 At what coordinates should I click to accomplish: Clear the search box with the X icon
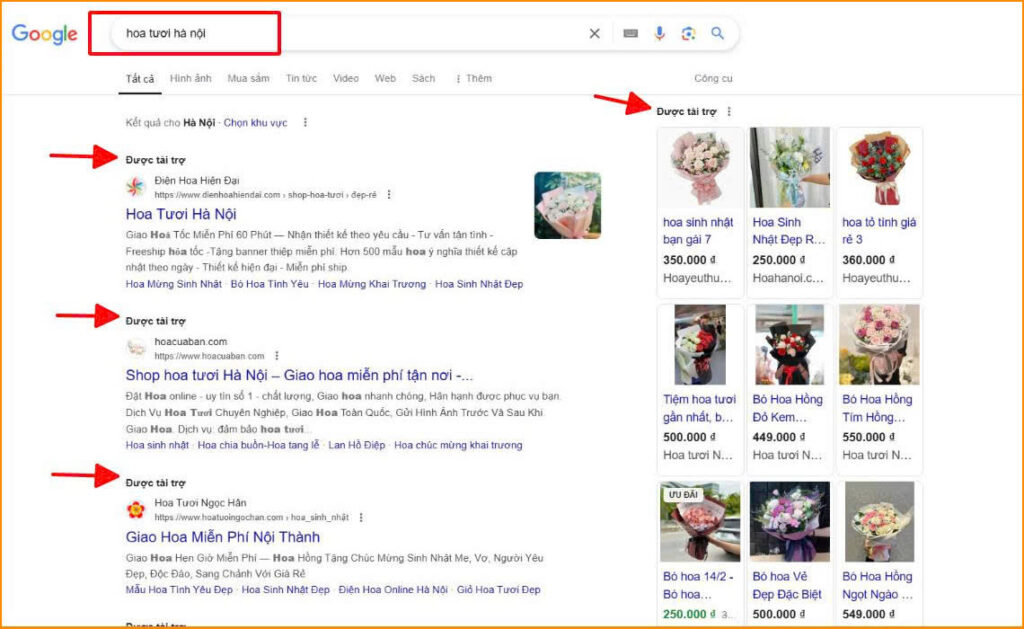point(594,33)
